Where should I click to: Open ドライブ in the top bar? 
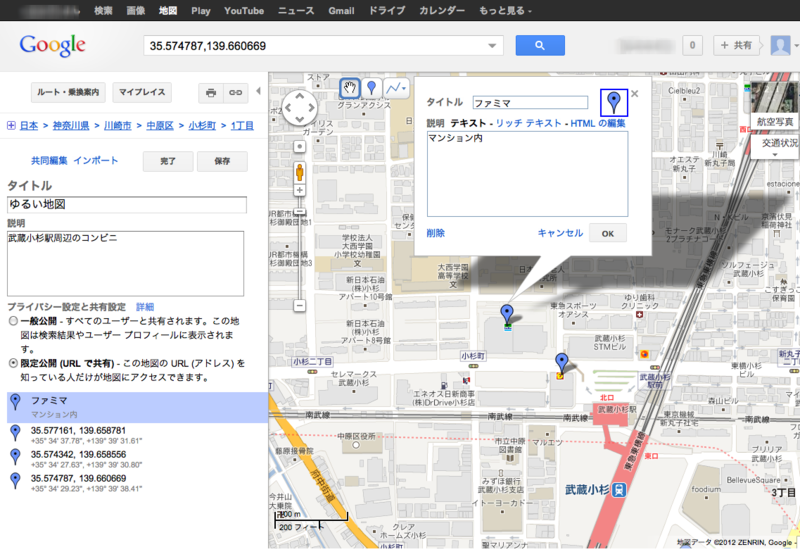(387, 11)
